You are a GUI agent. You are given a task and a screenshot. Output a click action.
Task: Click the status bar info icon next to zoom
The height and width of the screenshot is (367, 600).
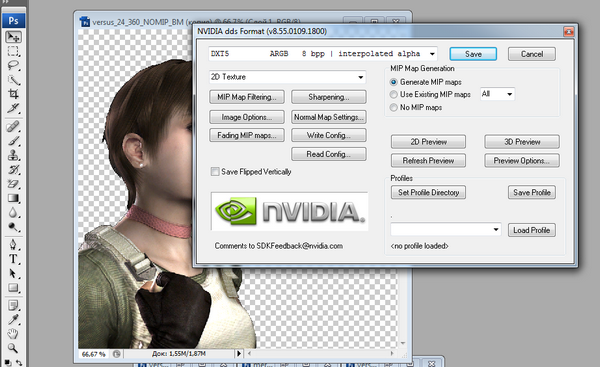[x=117, y=354]
